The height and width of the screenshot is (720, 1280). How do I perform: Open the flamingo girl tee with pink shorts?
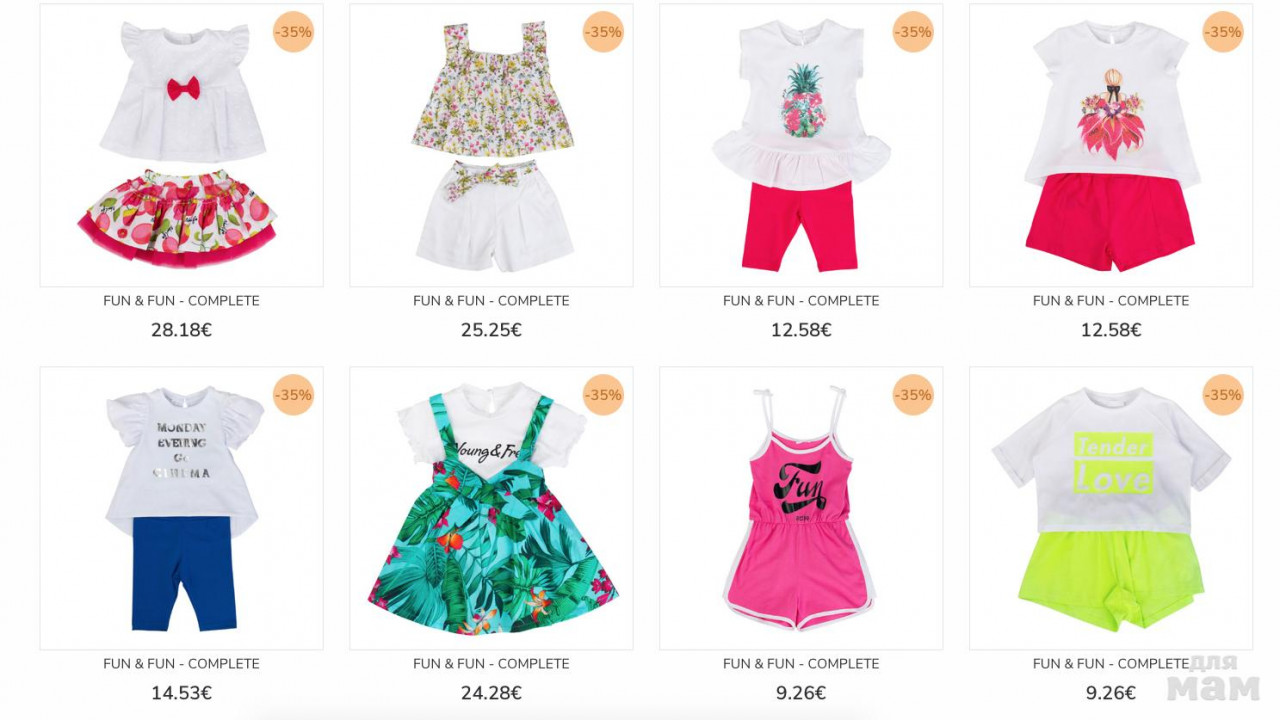pos(1111,145)
